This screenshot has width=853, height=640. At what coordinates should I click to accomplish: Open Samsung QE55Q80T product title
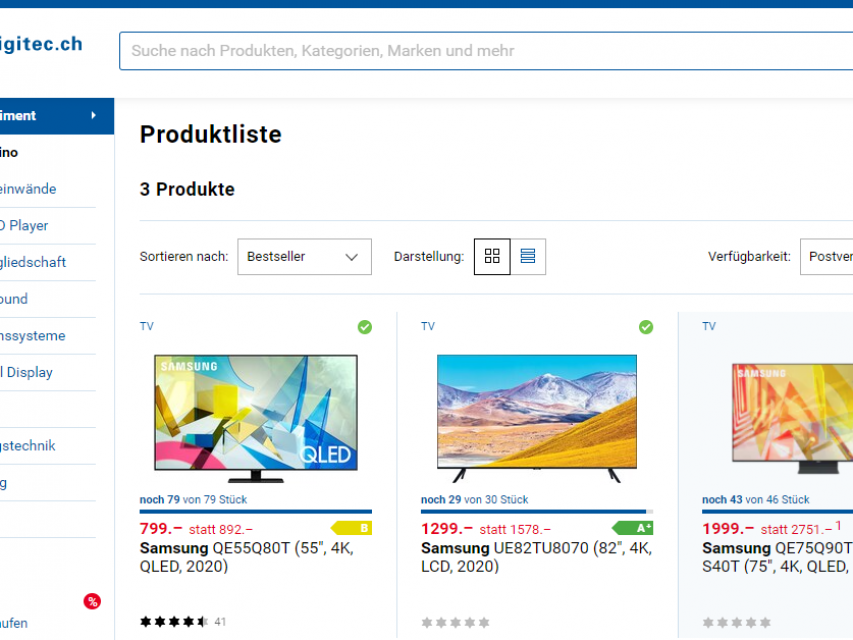(x=246, y=557)
